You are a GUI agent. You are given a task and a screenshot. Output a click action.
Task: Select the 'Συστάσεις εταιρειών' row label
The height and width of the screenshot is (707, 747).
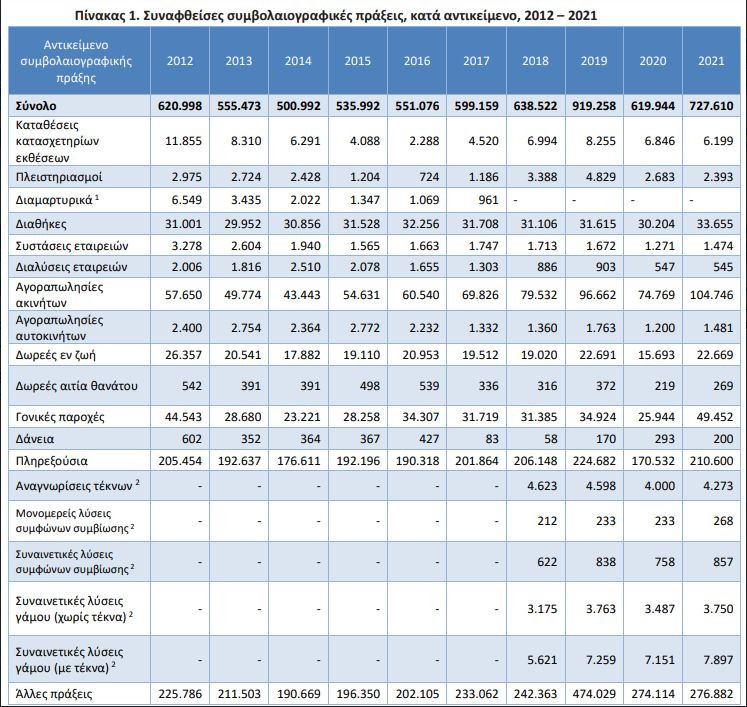coord(72,246)
